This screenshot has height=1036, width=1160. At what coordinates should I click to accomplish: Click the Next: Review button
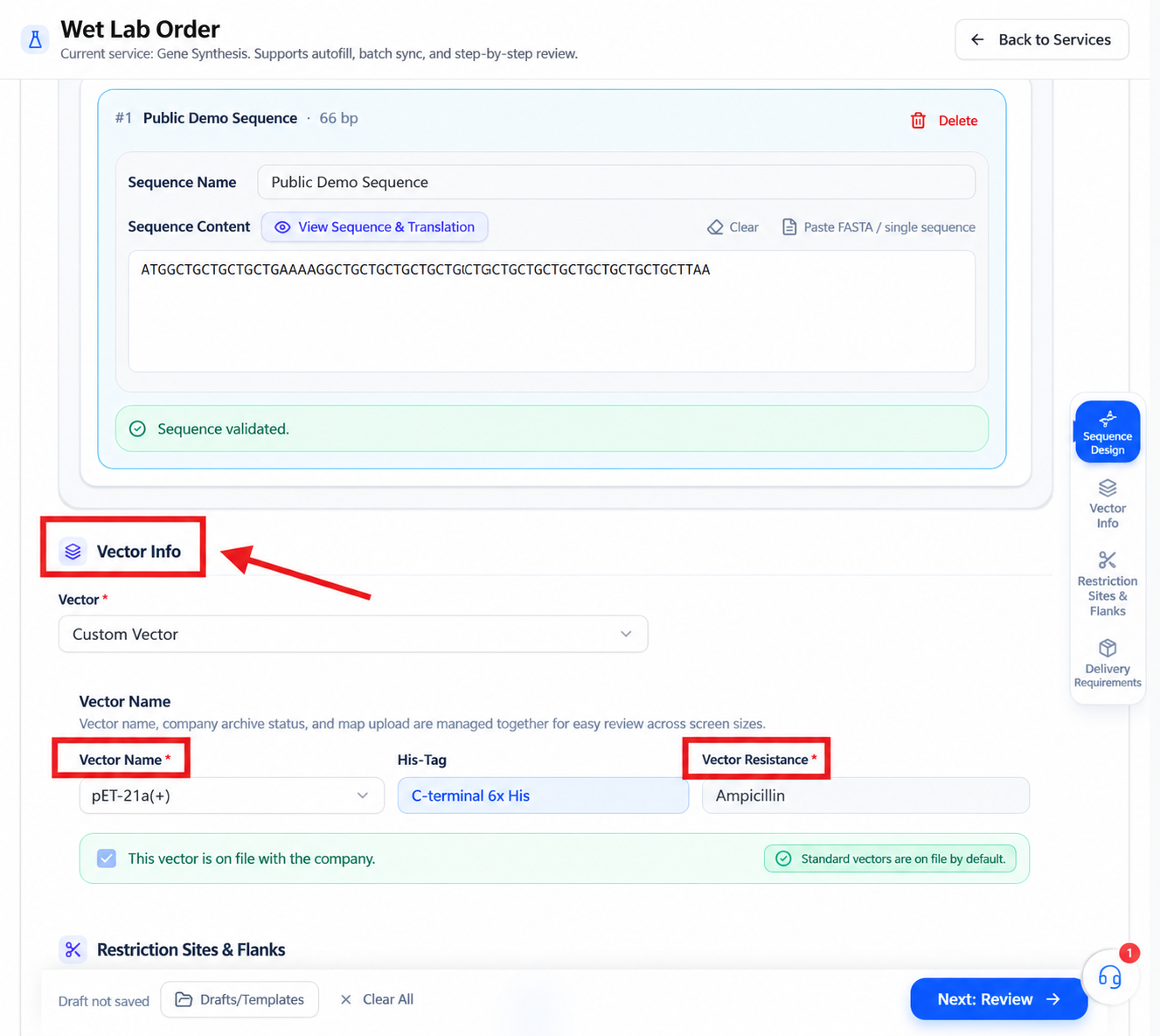[x=999, y=999]
